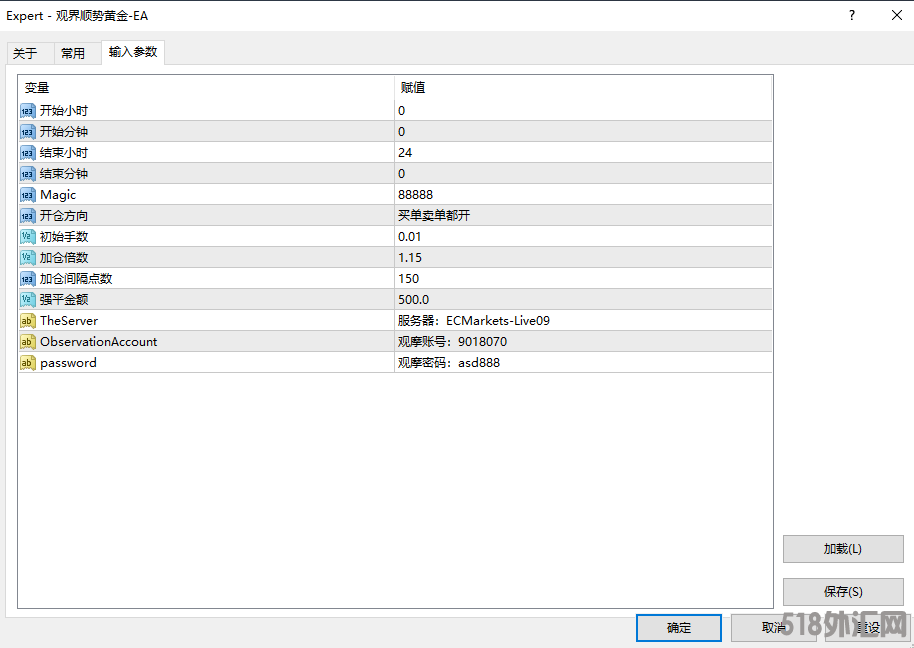
Task: Click the string icon beside password
Action: point(28,363)
